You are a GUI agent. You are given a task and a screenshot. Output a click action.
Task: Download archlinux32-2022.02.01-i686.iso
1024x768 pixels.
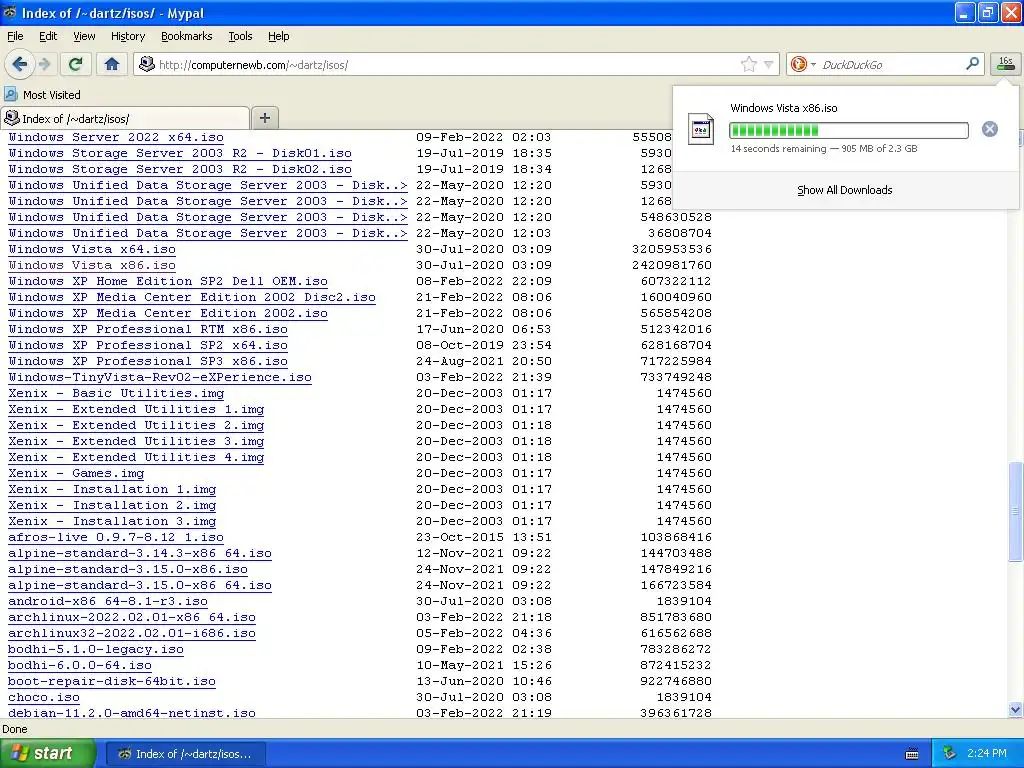pos(132,633)
